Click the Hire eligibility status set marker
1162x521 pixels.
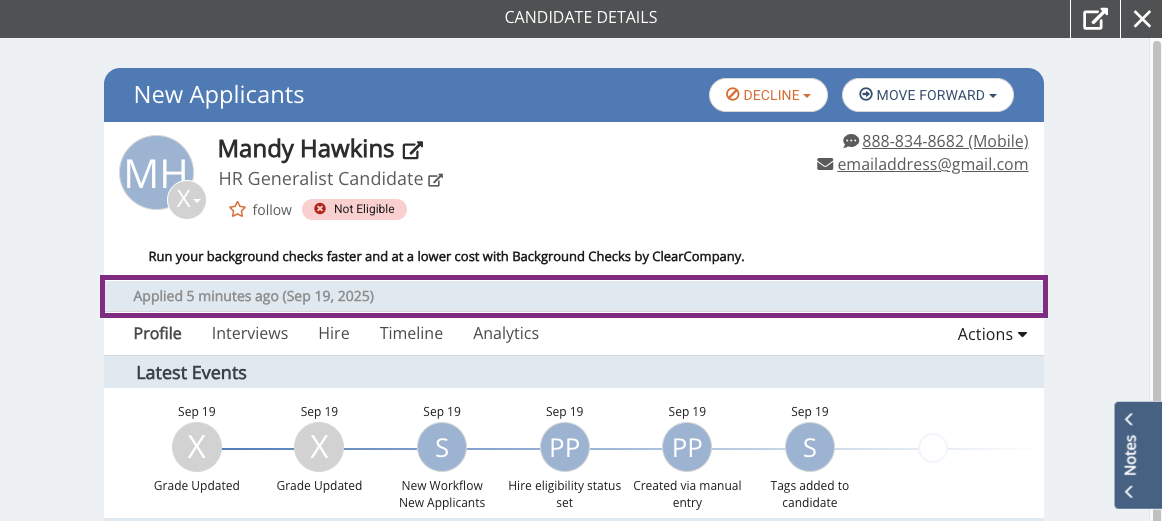pyautogui.click(x=565, y=448)
